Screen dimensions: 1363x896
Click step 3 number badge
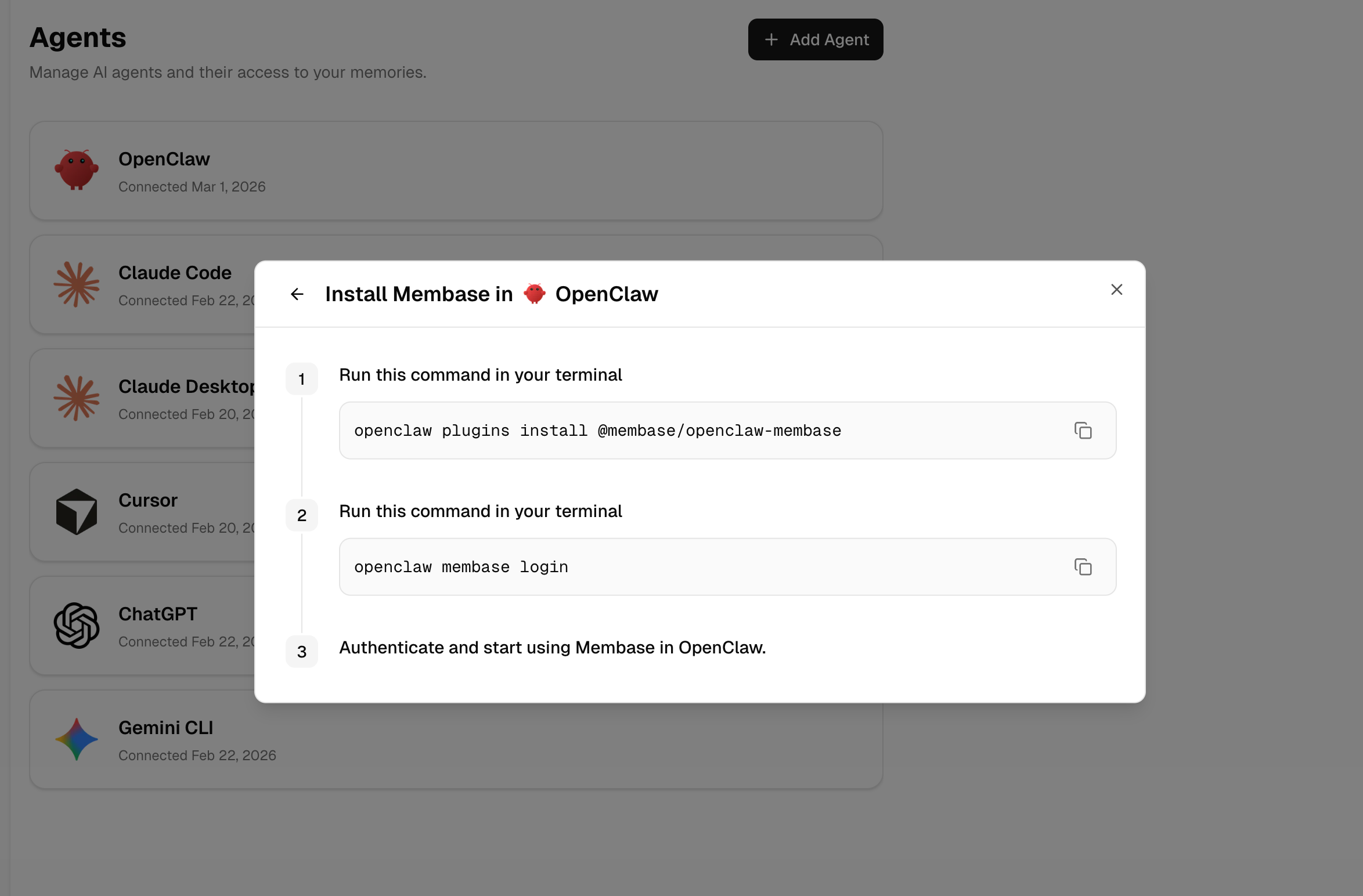301,652
